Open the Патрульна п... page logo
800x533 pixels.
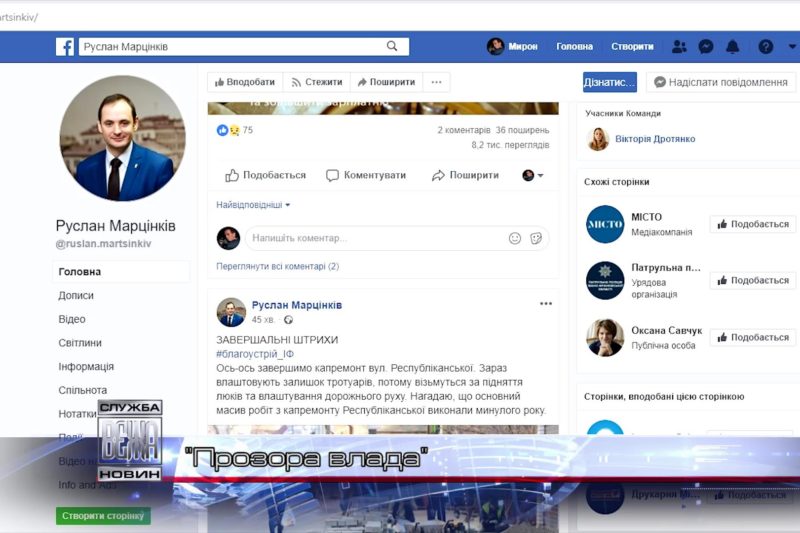tap(605, 281)
